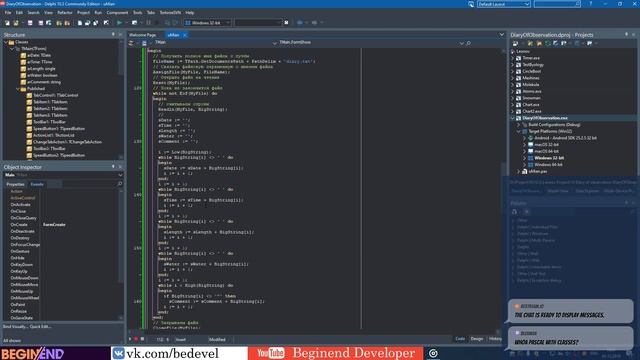Click the Android platform icon
Viewport: 640px width, 360px height.
coord(530,138)
